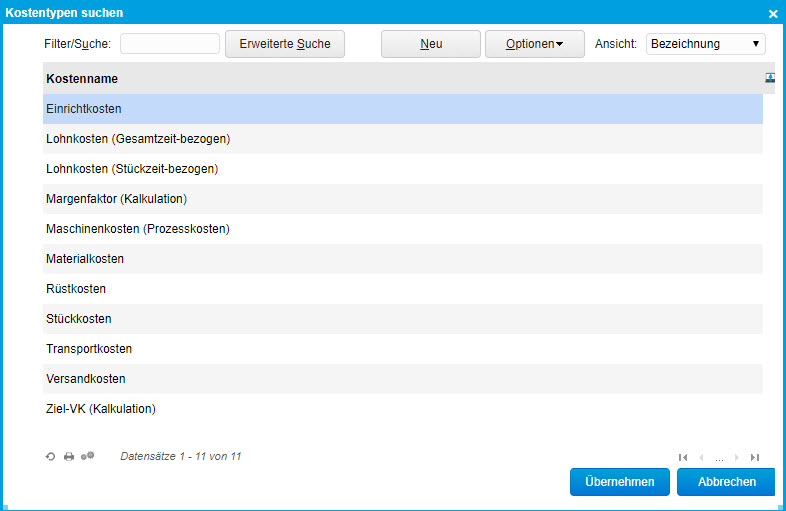Jump to first page of records

click(x=683, y=457)
